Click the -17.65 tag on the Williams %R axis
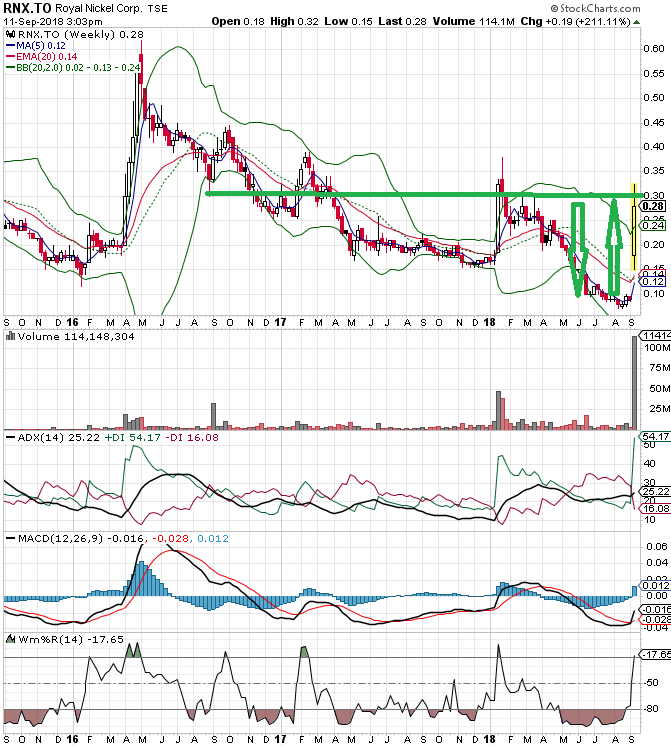This screenshot has height=747, width=671. click(655, 655)
